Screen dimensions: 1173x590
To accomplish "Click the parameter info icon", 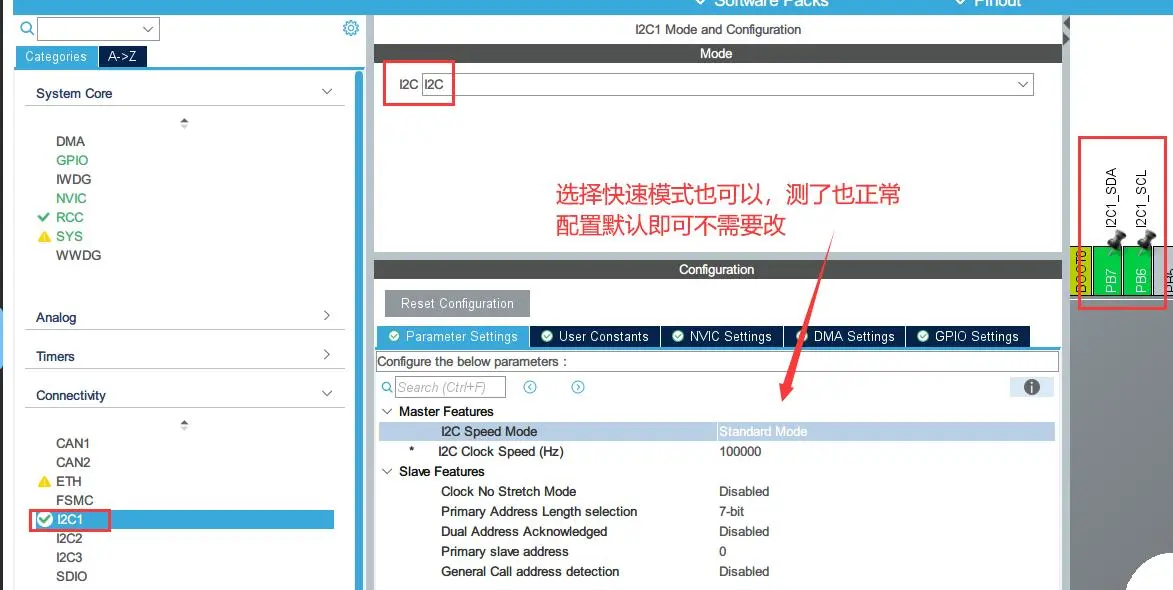I will 1032,387.
